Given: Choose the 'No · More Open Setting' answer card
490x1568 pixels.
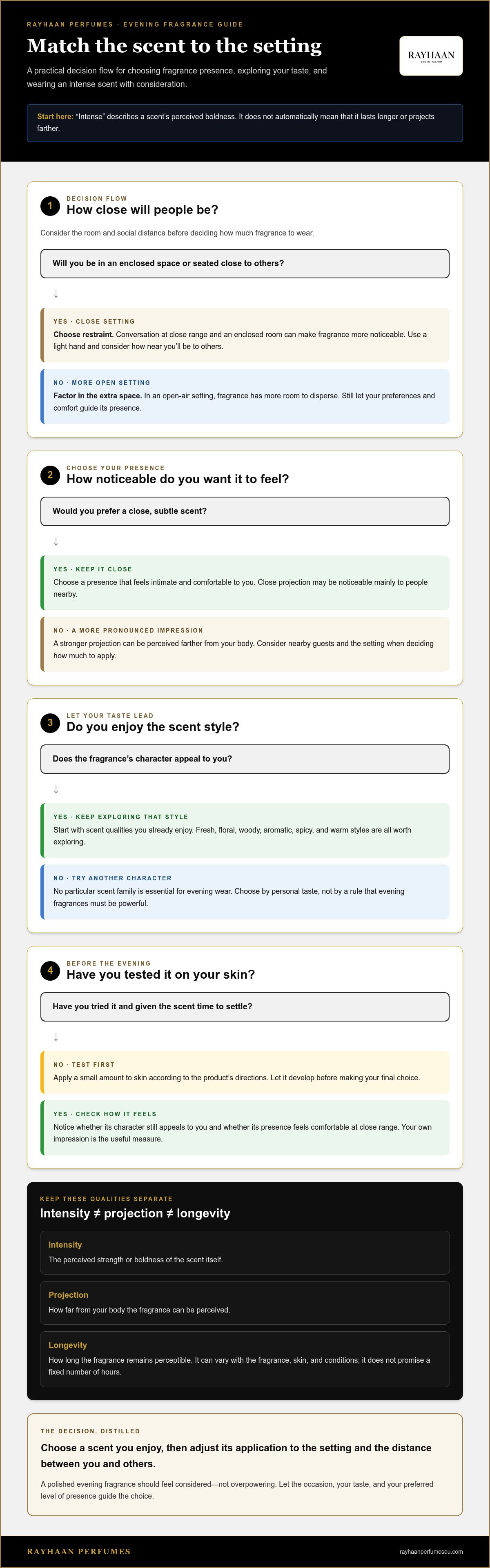Looking at the screenshot, I should coord(245,396).
